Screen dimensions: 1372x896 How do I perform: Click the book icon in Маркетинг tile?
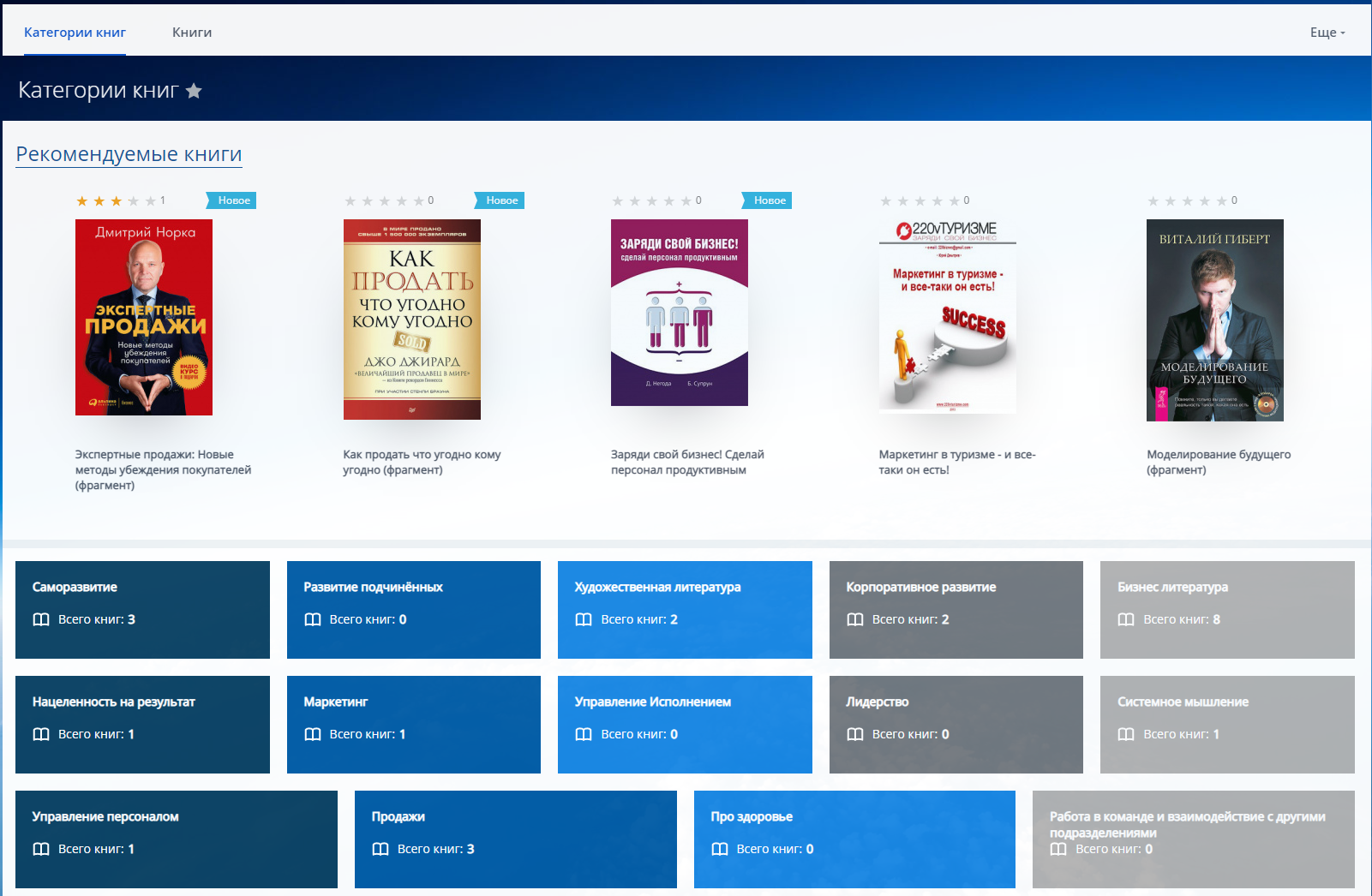click(x=313, y=734)
